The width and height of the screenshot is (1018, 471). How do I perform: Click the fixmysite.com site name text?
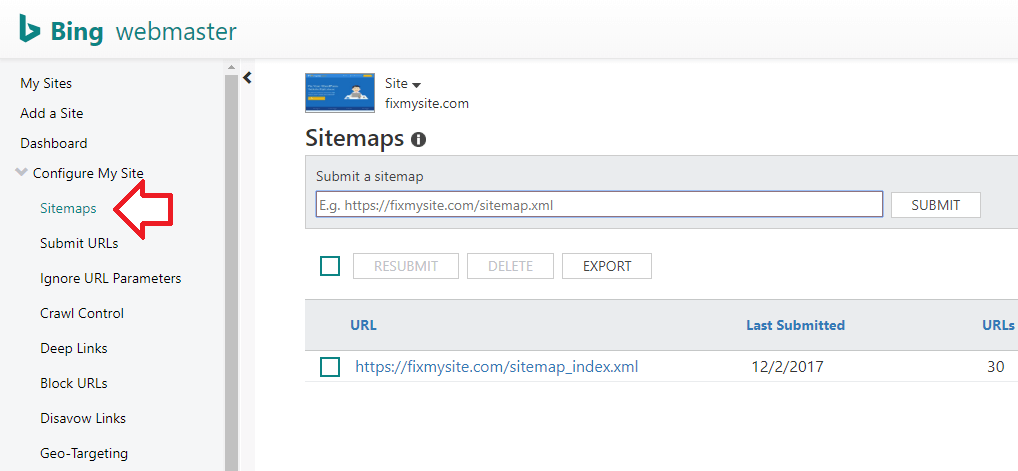pos(427,103)
